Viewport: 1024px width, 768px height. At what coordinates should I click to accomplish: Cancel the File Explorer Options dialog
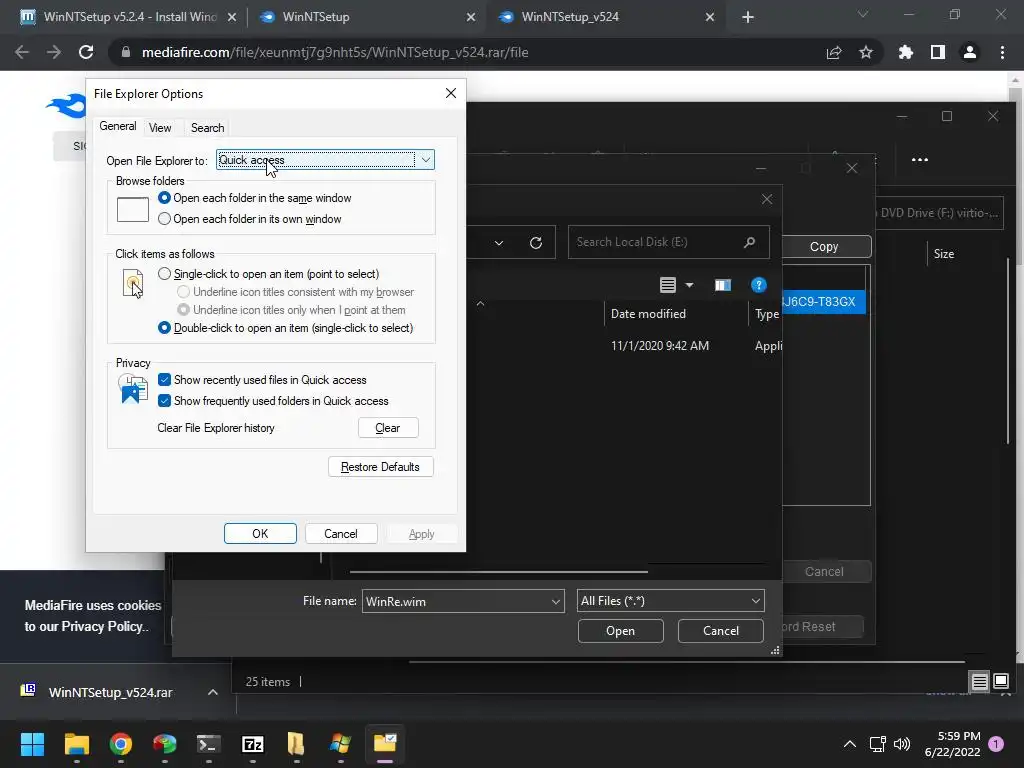tap(340, 534)
